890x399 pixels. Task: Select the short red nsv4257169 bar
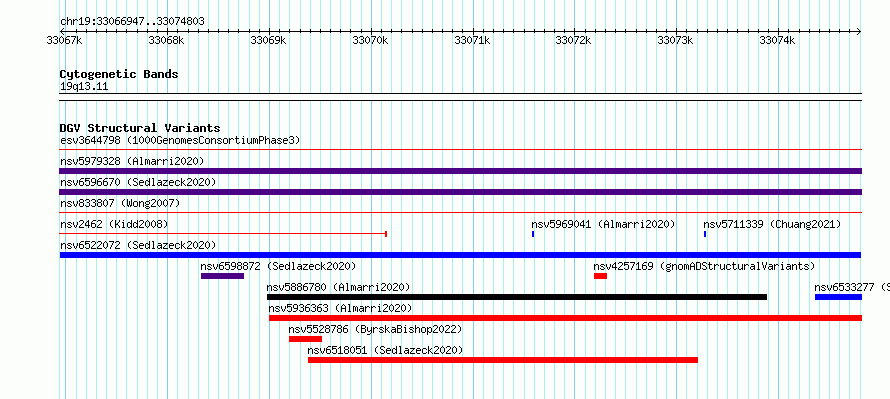[x=601, y=276]
